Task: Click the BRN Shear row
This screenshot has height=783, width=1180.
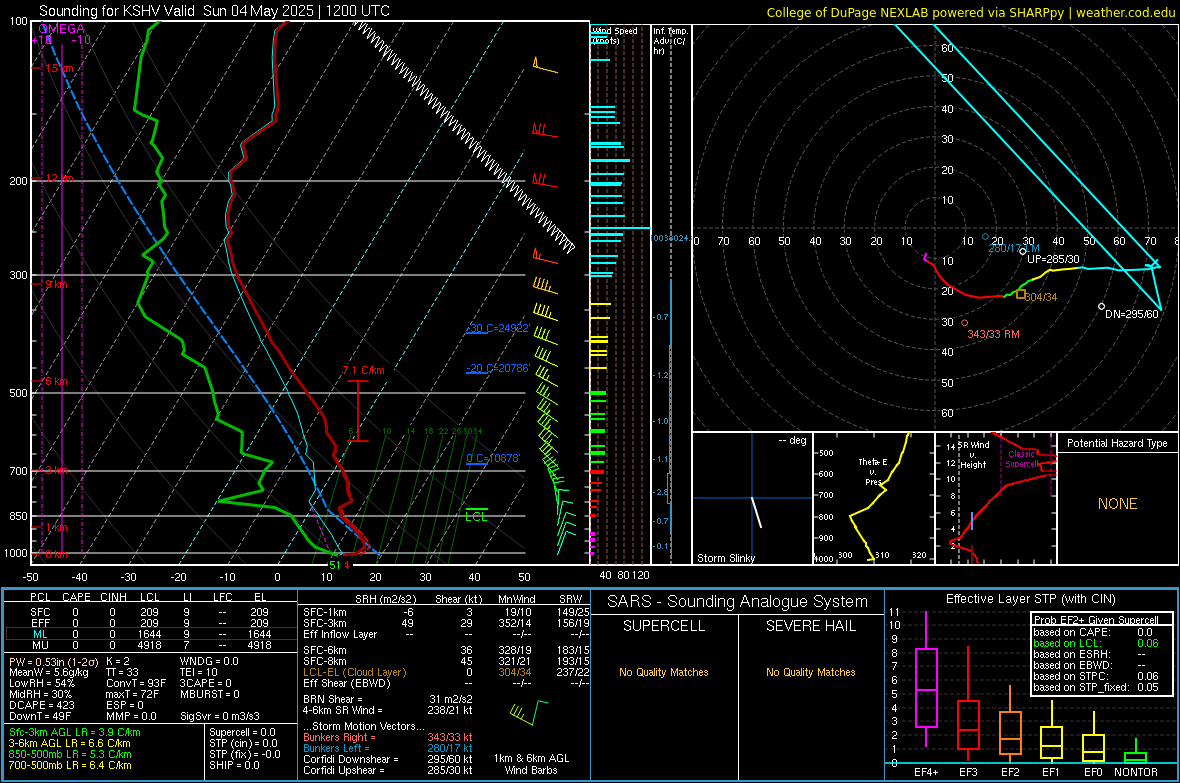Action: [388, 699]
